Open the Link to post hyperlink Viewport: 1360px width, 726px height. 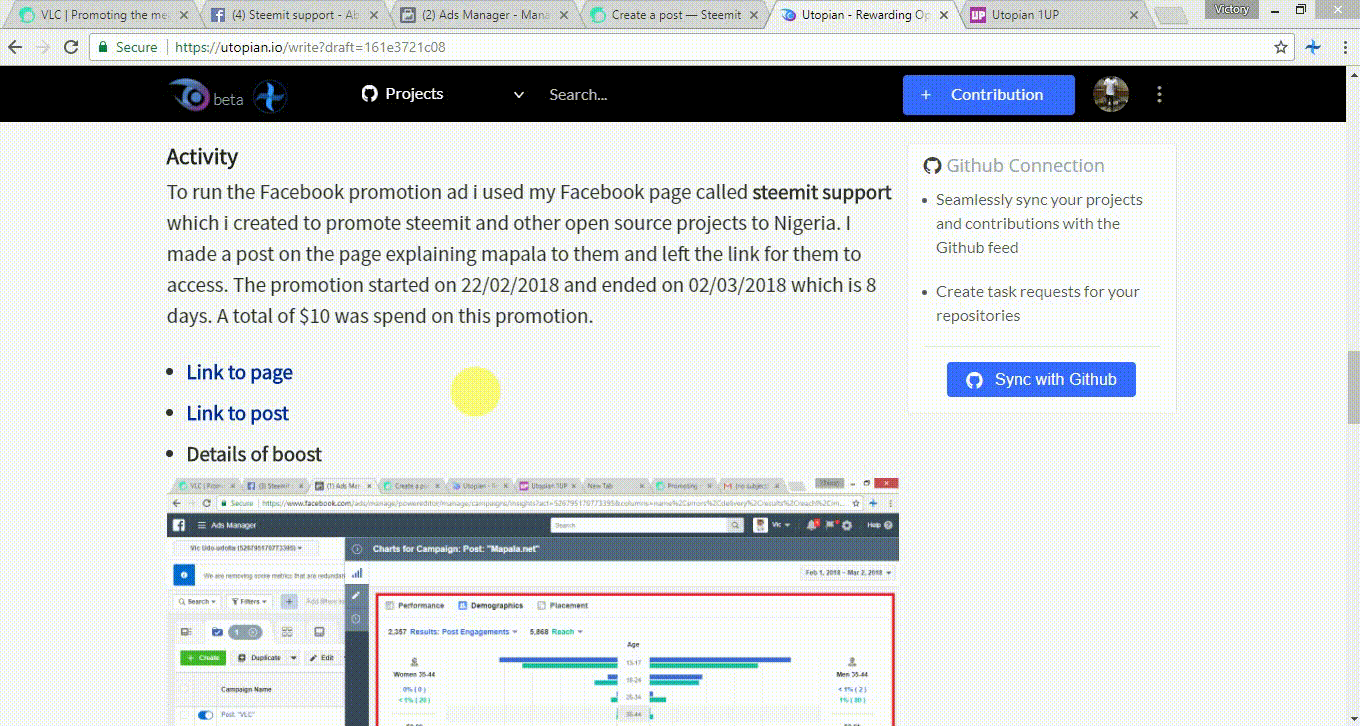tap(237, 413)
